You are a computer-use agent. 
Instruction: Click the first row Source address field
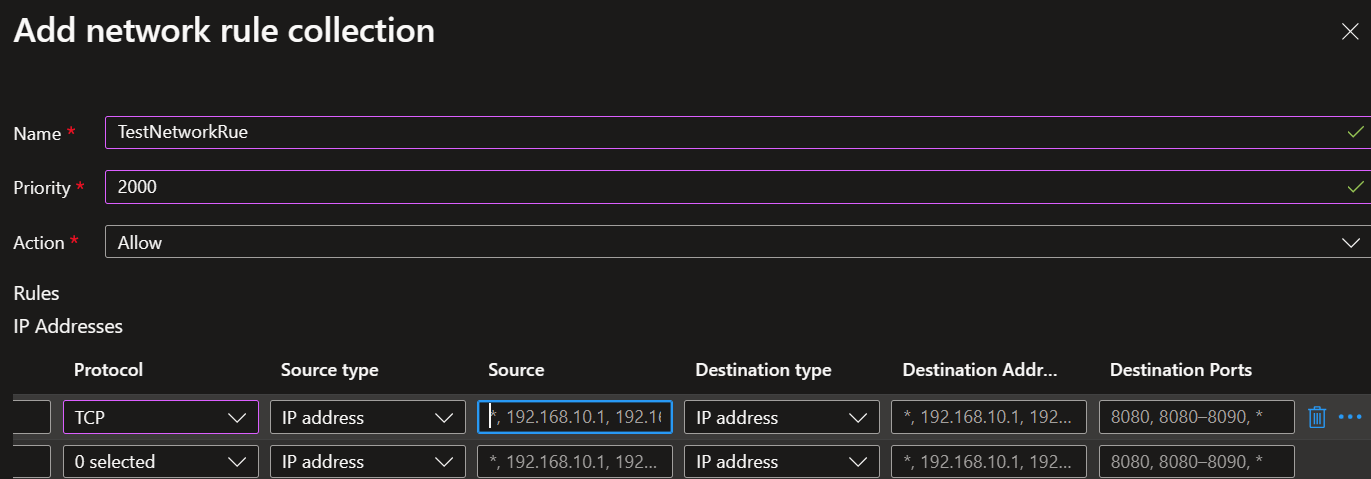point(575,417)
